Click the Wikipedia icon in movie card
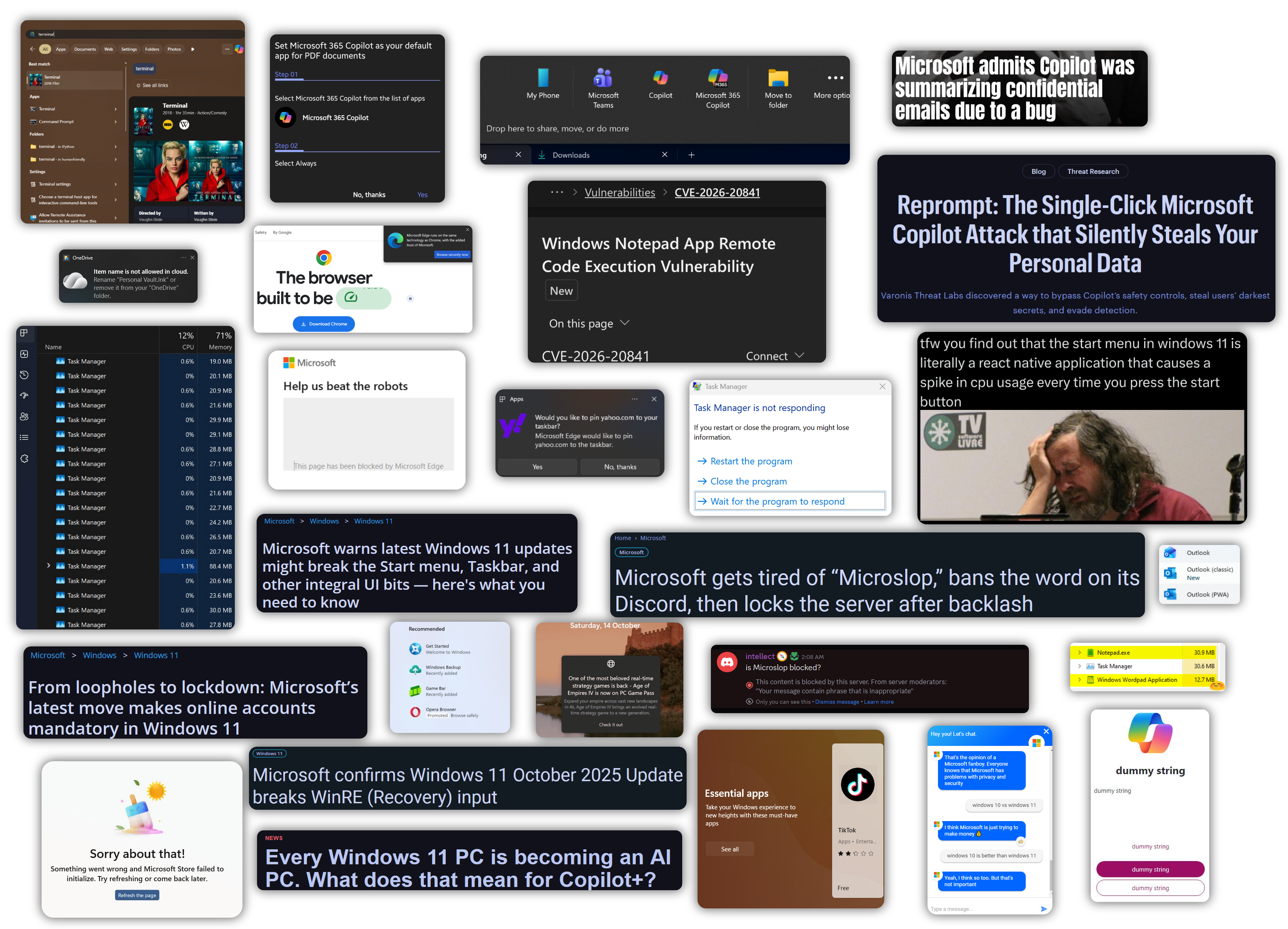This screenshot has height=929, width=1288. coord(184,125)
